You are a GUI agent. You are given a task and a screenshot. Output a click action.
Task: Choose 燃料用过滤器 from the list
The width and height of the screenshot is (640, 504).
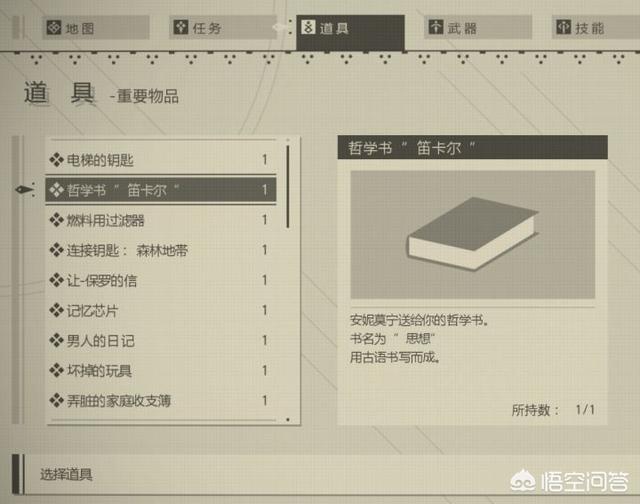[161, 220]
